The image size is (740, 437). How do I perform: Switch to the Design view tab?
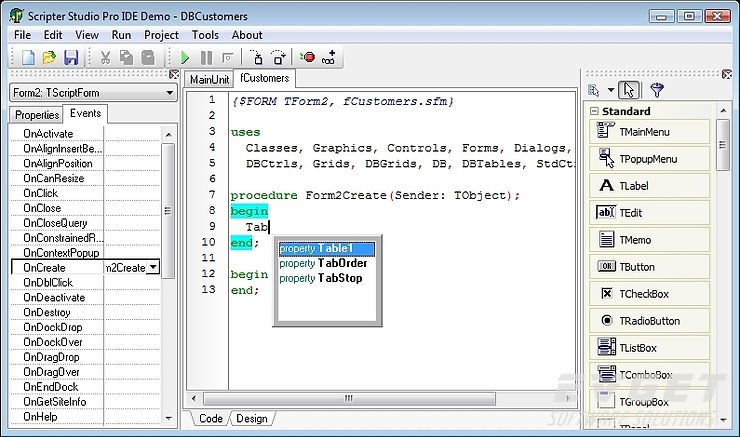pyautogui.click(x=252, y=419)
